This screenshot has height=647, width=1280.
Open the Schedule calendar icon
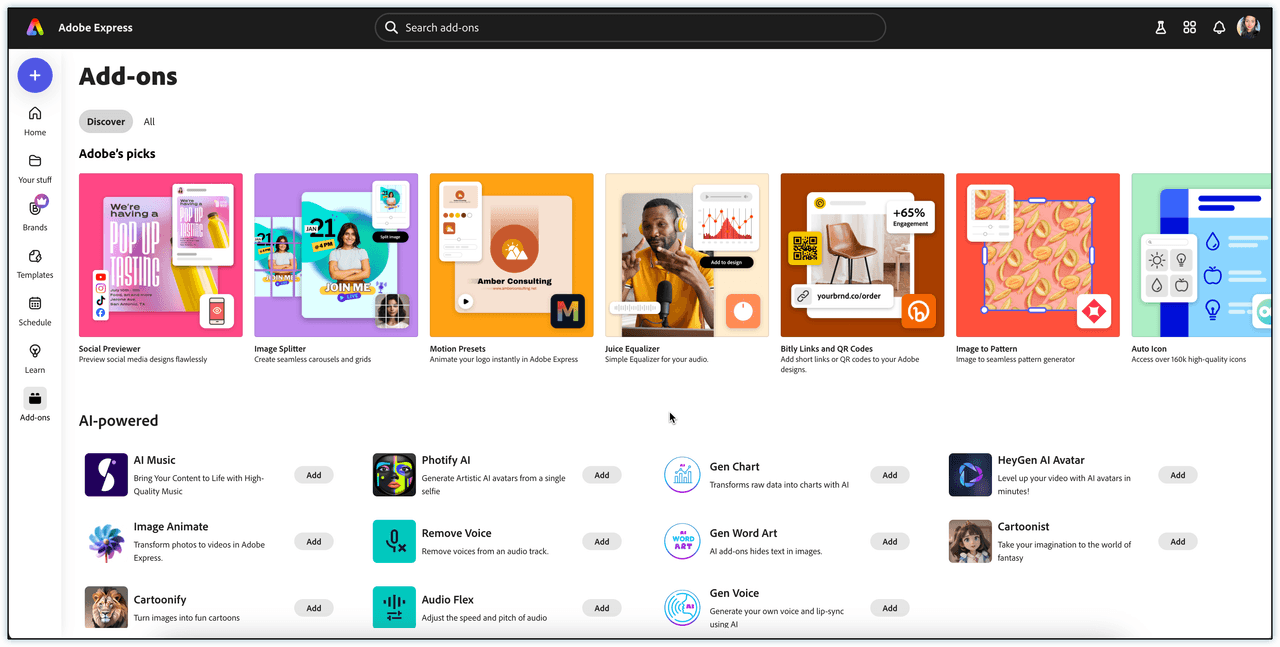[35, 304]
